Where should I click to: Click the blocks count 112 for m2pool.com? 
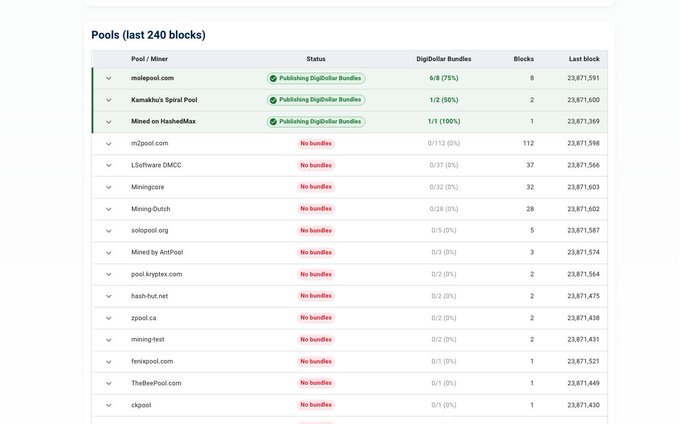pyautogui.click(x=528, y=143)
